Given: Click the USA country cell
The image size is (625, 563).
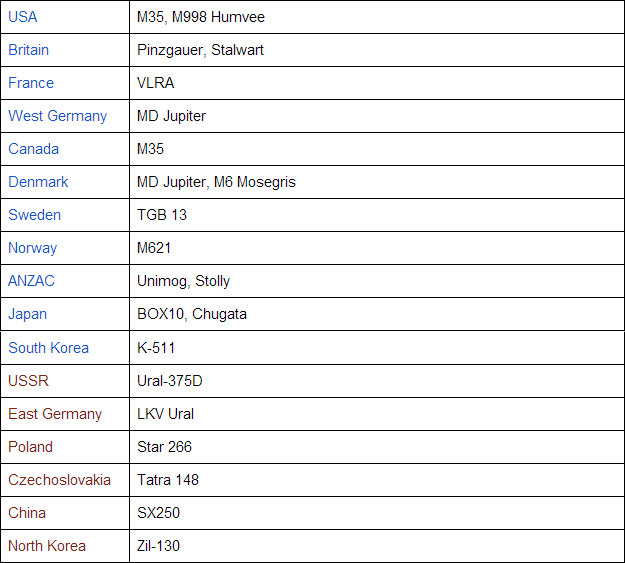Looking at the screenshot, I should coord(65,17).
